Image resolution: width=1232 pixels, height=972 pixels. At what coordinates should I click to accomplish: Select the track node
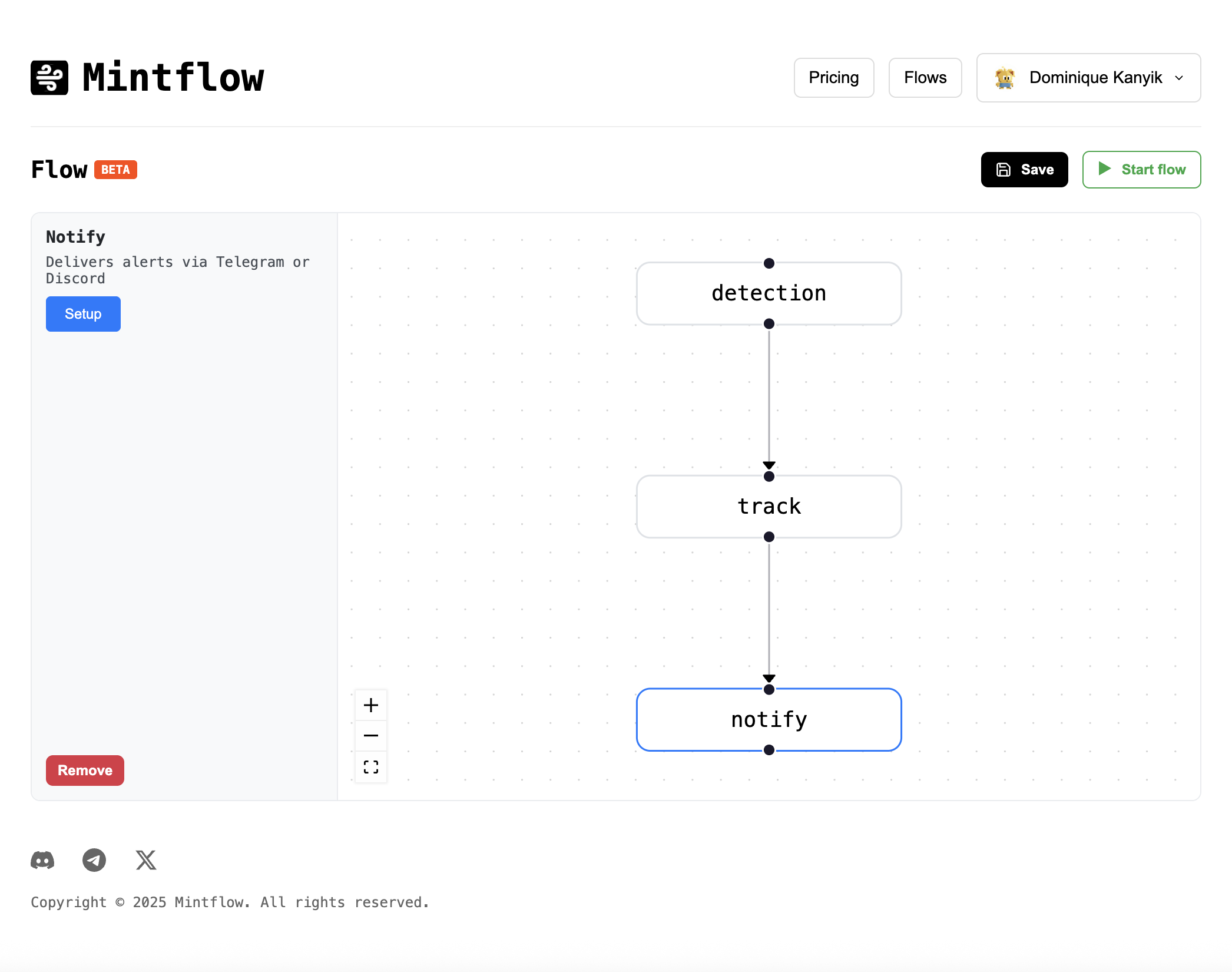(769, 506)
